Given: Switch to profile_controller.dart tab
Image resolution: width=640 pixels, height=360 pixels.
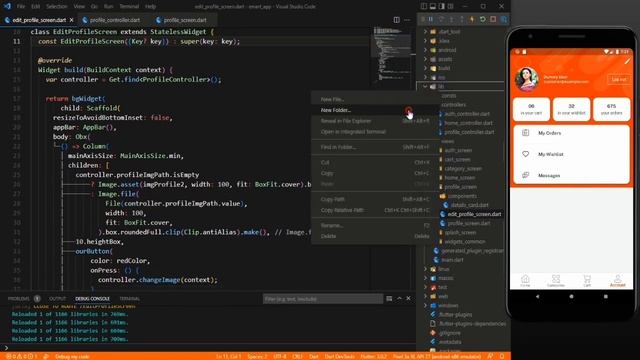Looking at the screenshot, I should click(x=114, y=20).
